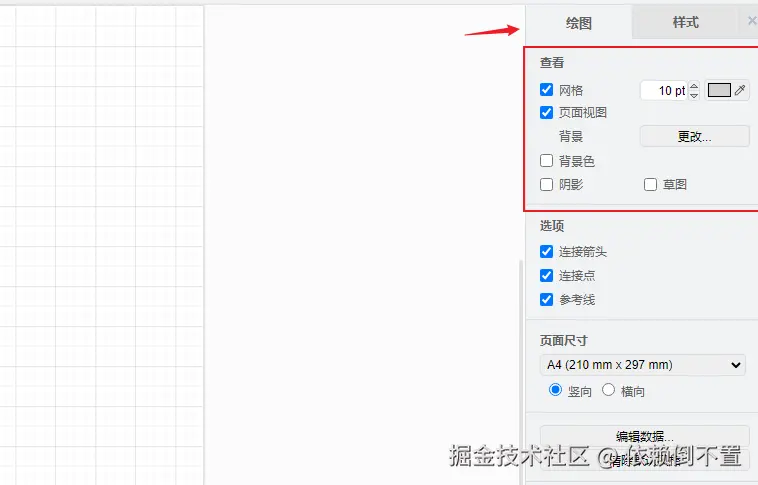Click the 编辑数据... button
This screenshot has width=758, height=485.
coord(644,436)
